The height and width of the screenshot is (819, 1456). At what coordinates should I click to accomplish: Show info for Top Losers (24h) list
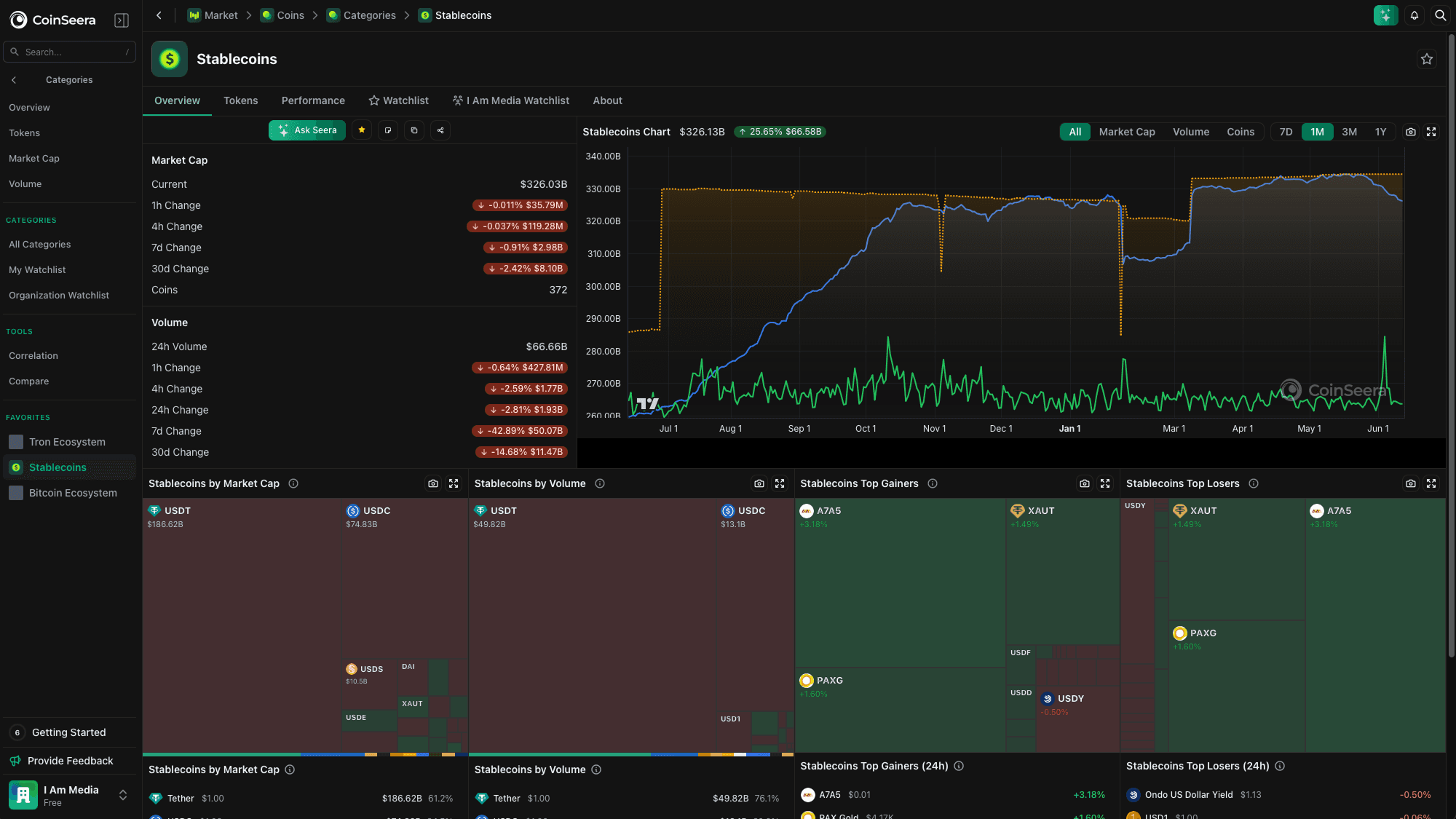[1280, 766]
